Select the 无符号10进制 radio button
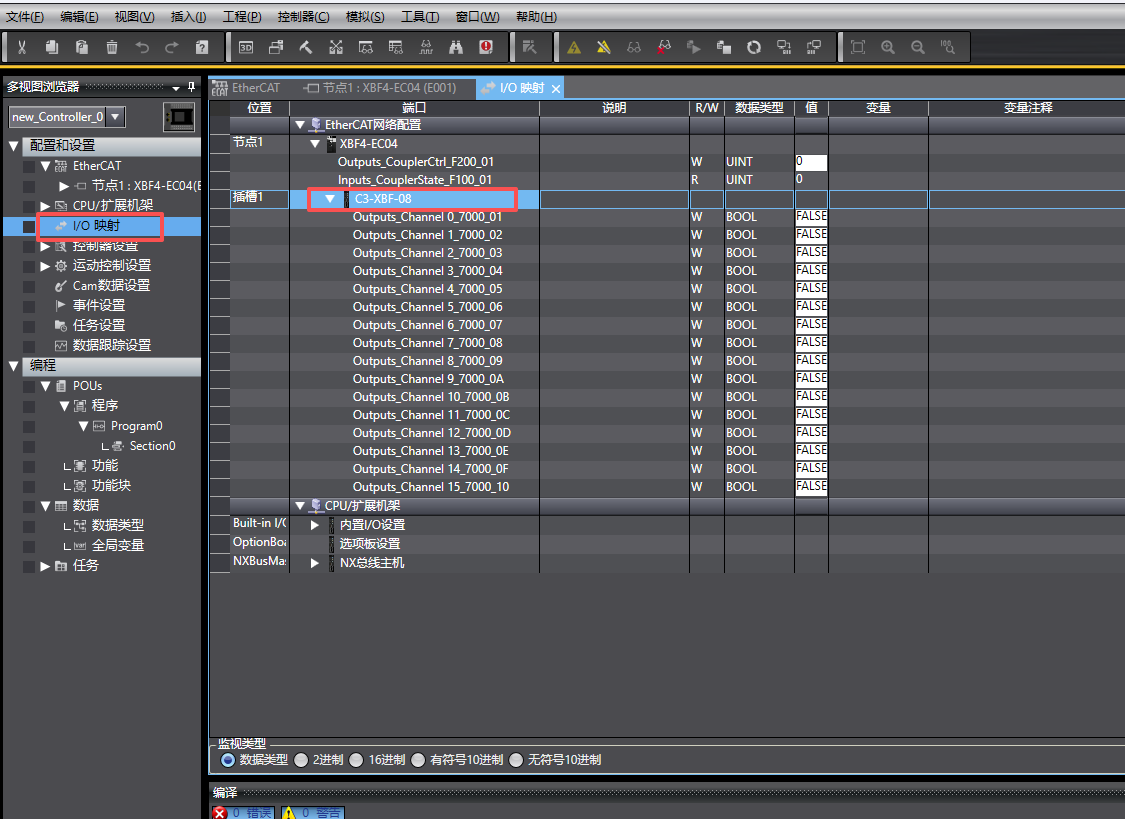This screenshot has width=1125, height=819. pos(517,760)
